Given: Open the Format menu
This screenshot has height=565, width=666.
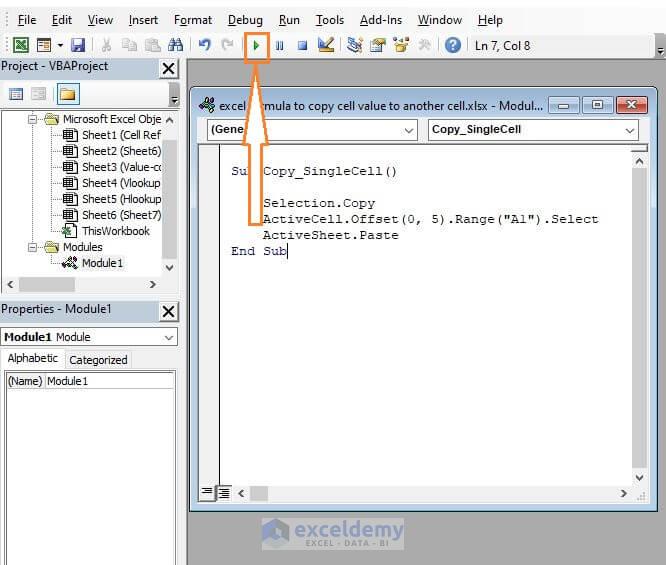Looking at the screenshot, I should [x=193, y=20].
